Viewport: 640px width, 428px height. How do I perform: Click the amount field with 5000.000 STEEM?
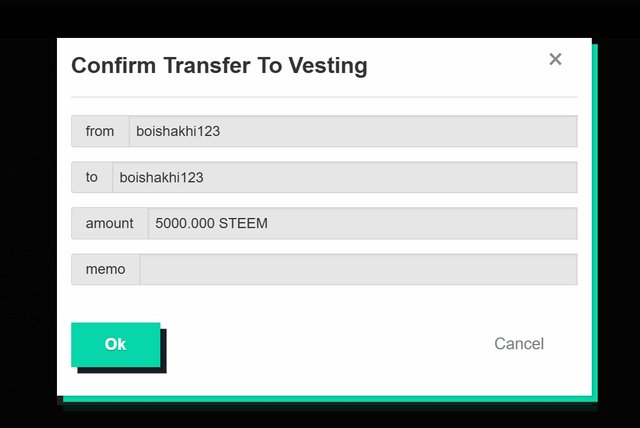coord(362,223)
